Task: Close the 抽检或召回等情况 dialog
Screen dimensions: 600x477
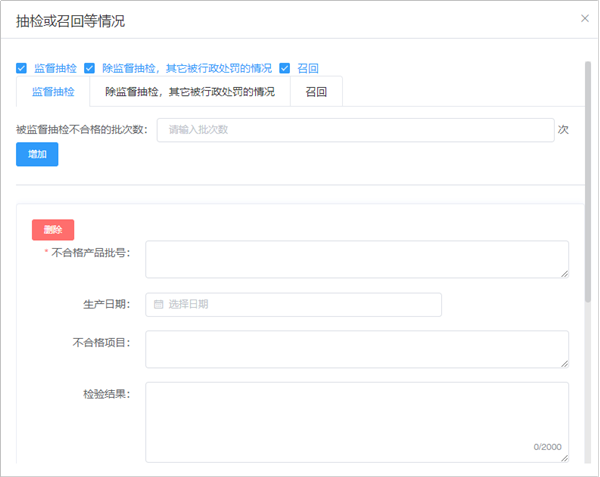Action: click(x=585, y=18)
